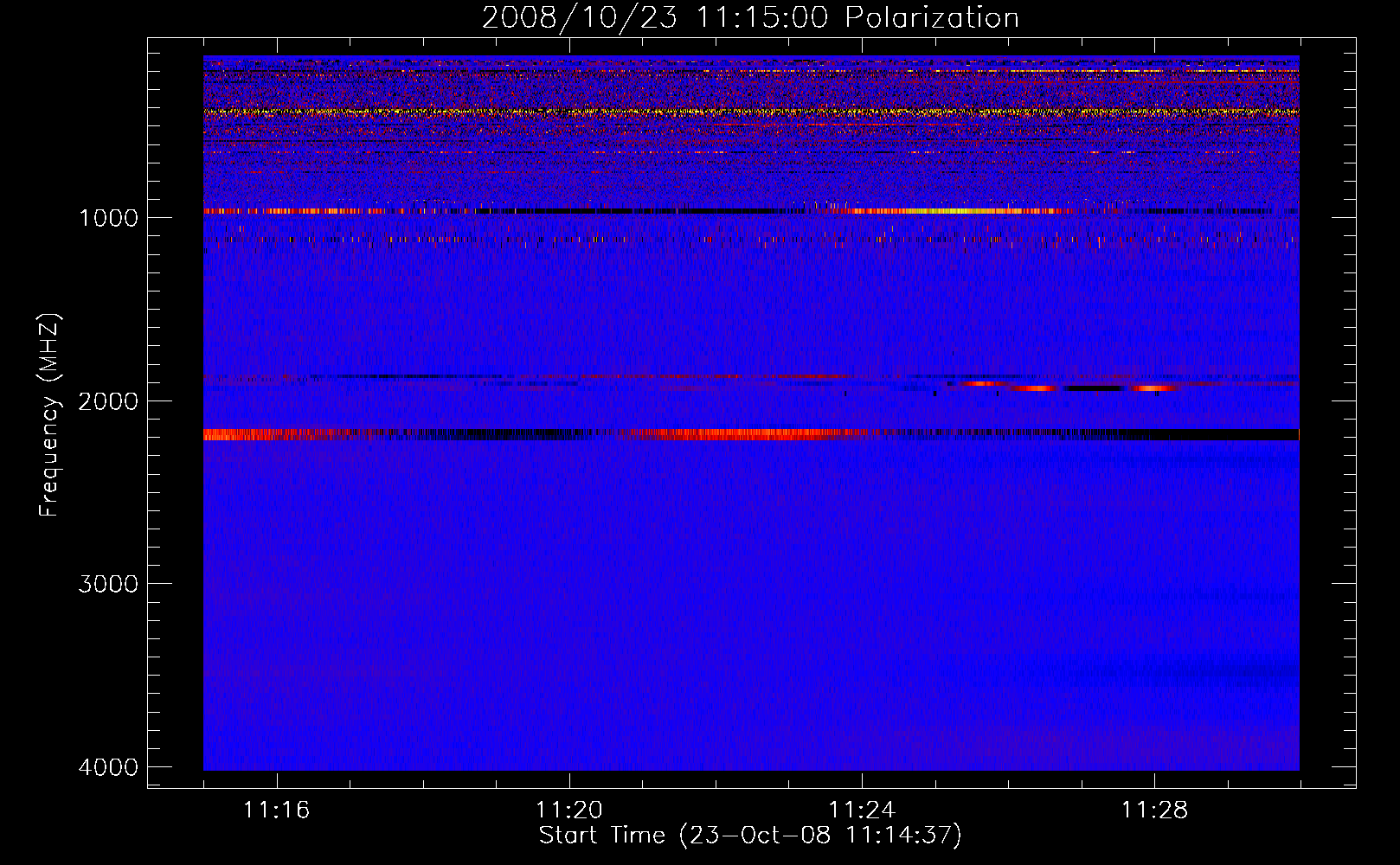Image resolution: width=1400 pixels, height=865 pixels.
Task: Click the "4000" frequency tick label
Action: pyautogui.click(x=108, y=767)
